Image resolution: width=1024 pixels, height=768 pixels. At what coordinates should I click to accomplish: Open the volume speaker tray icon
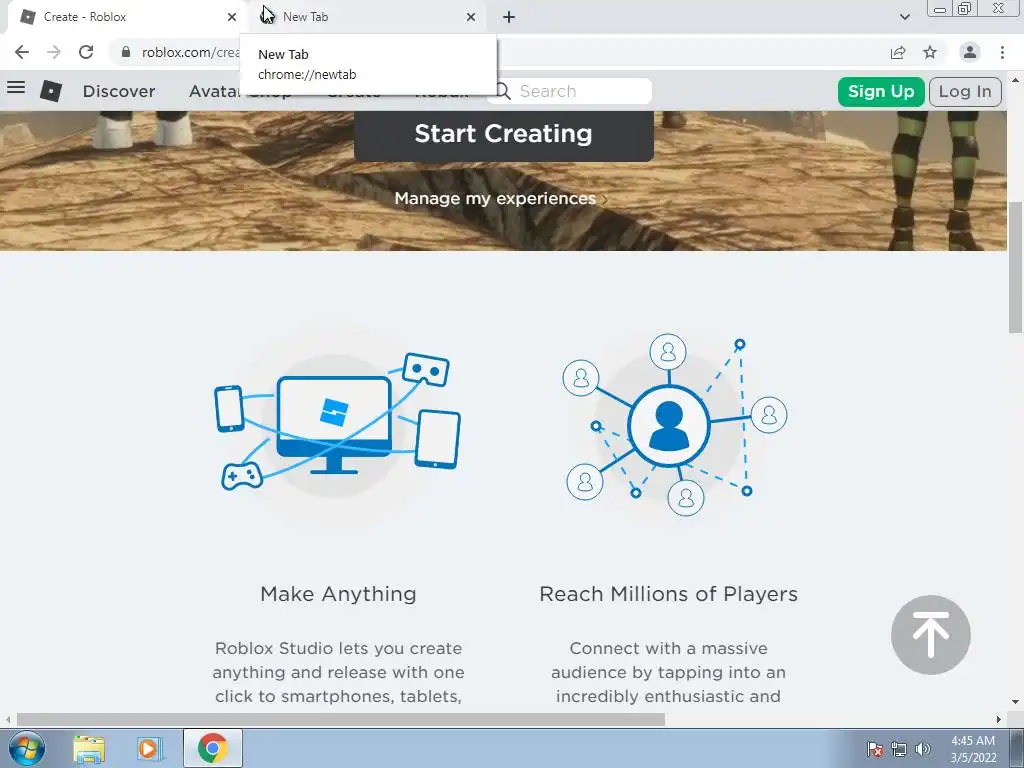922,748
